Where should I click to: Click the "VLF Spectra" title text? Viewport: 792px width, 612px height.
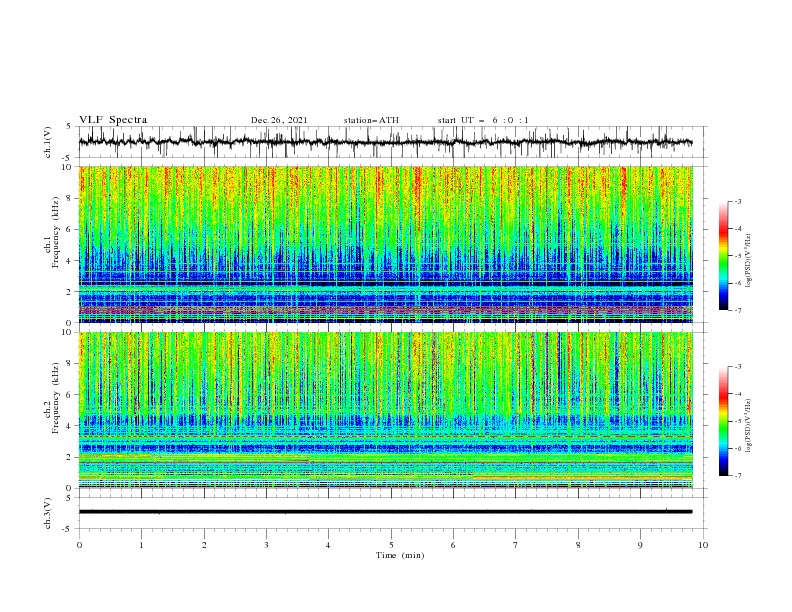click(113, 120)
